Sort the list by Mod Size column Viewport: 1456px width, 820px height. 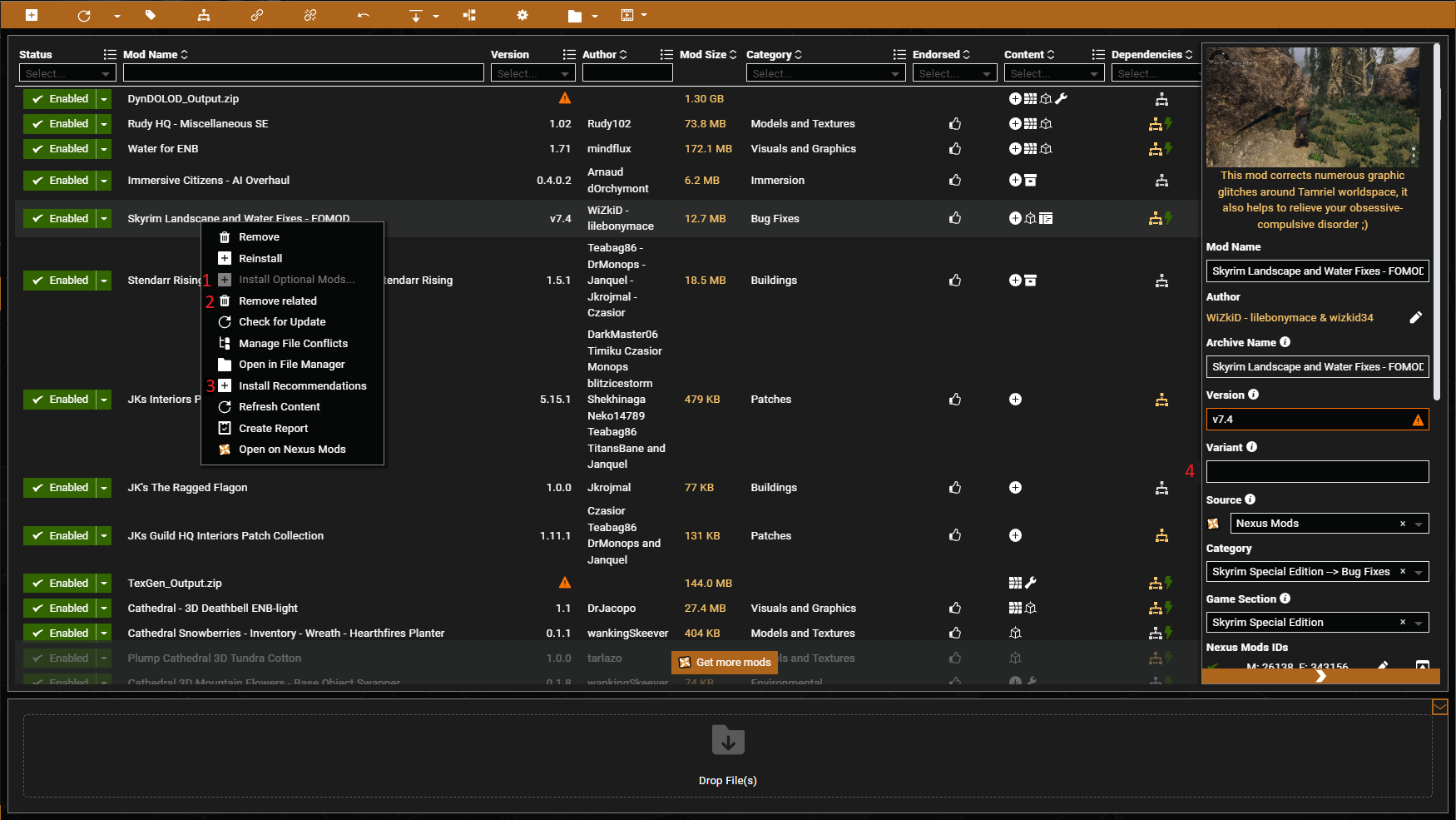[x=708, y=55]
